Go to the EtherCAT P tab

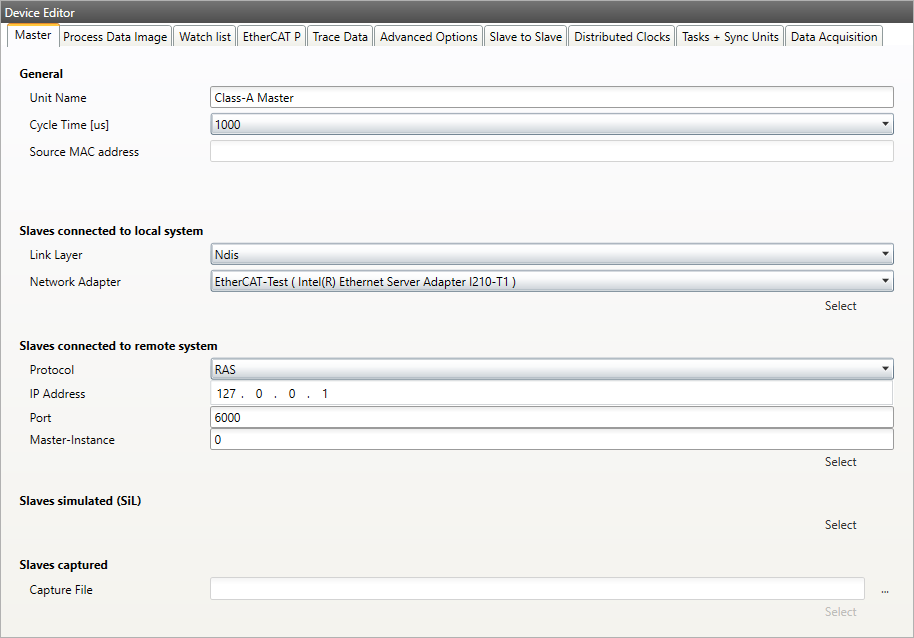point(272,37)
